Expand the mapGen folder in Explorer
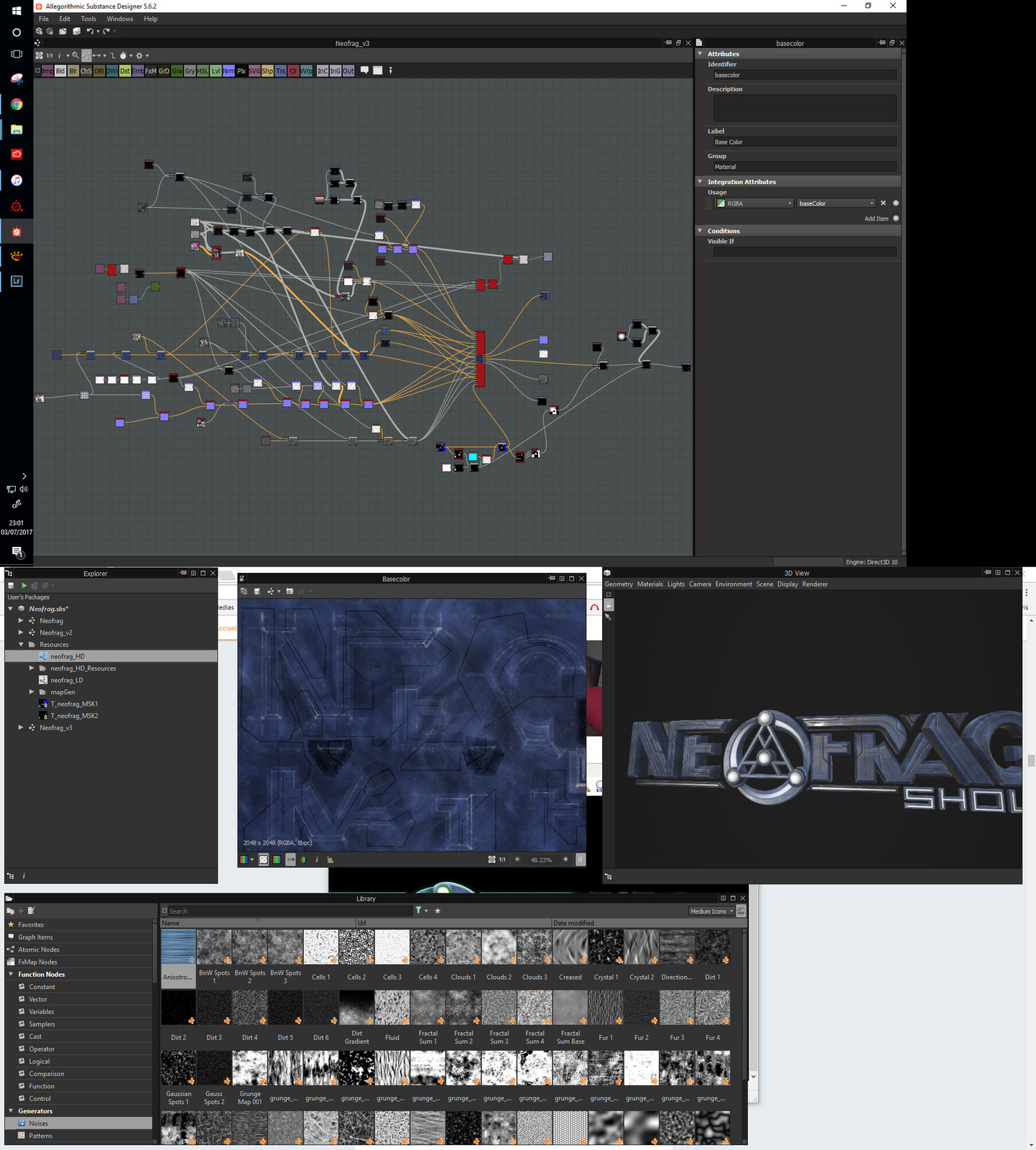This screenshot has width=1036, height=1150. tap(32, 691)
